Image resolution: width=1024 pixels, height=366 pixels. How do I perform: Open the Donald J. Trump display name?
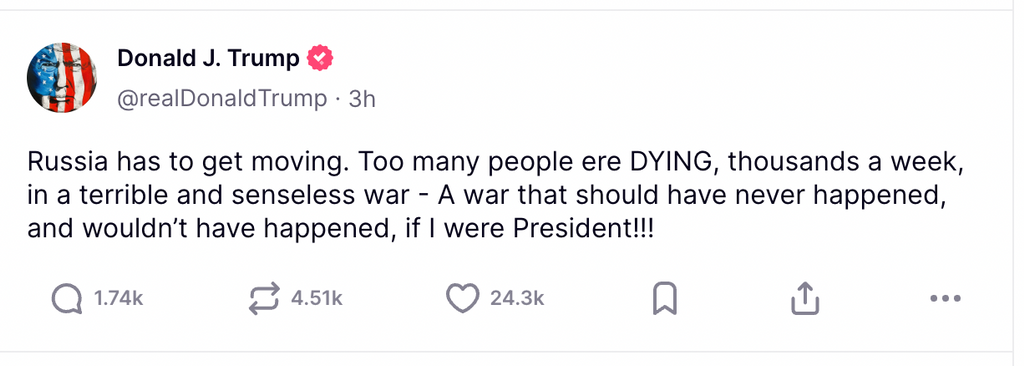[208, 59]
